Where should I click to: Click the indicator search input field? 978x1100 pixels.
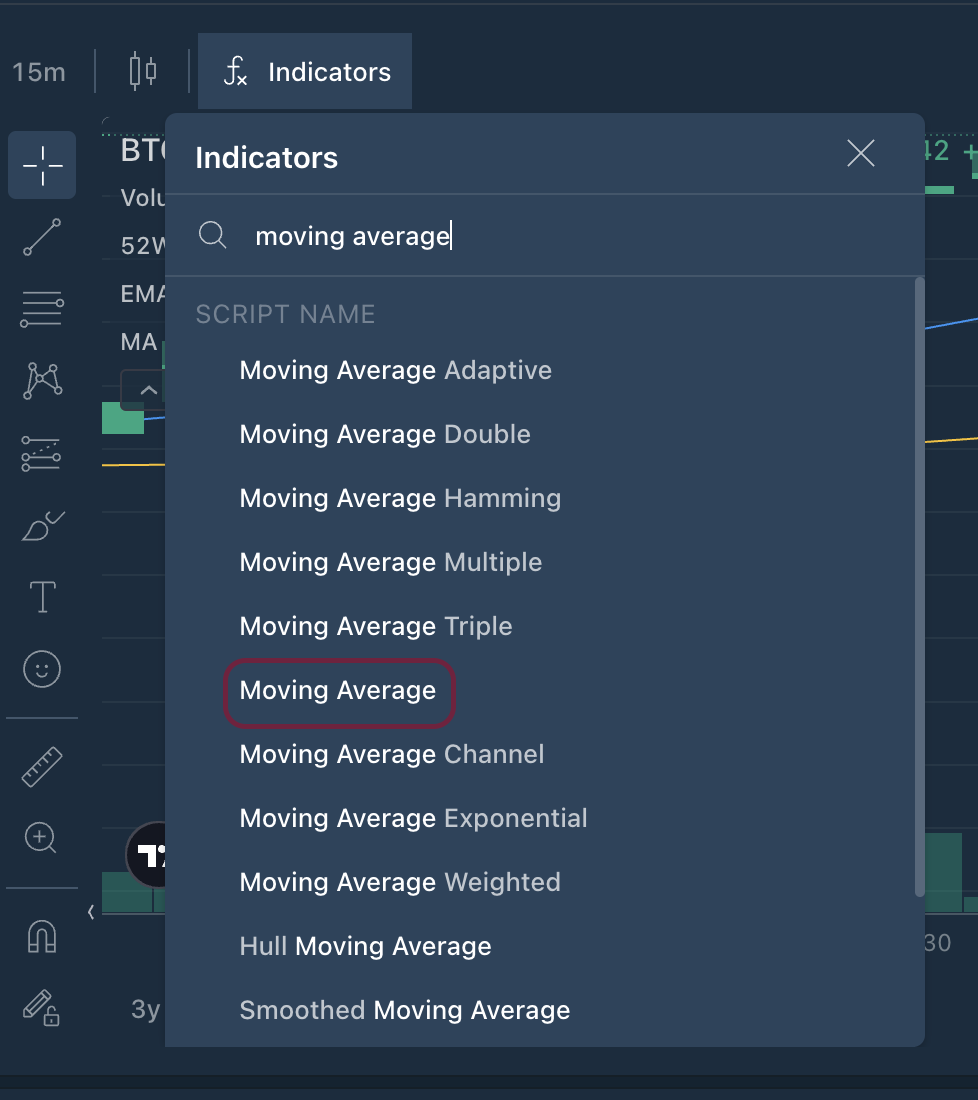(560, 236)
